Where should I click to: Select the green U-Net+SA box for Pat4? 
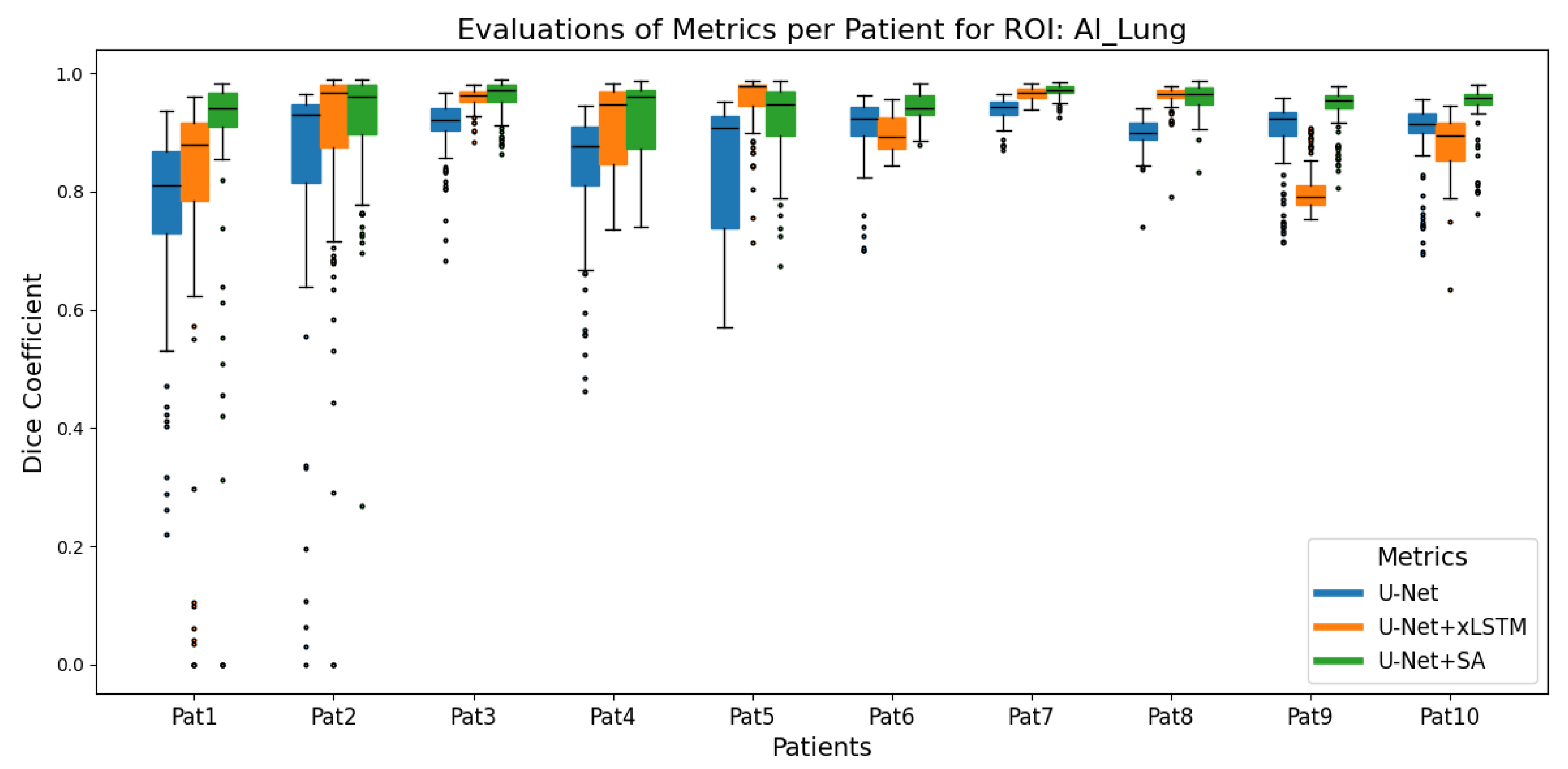coord(641,120)
